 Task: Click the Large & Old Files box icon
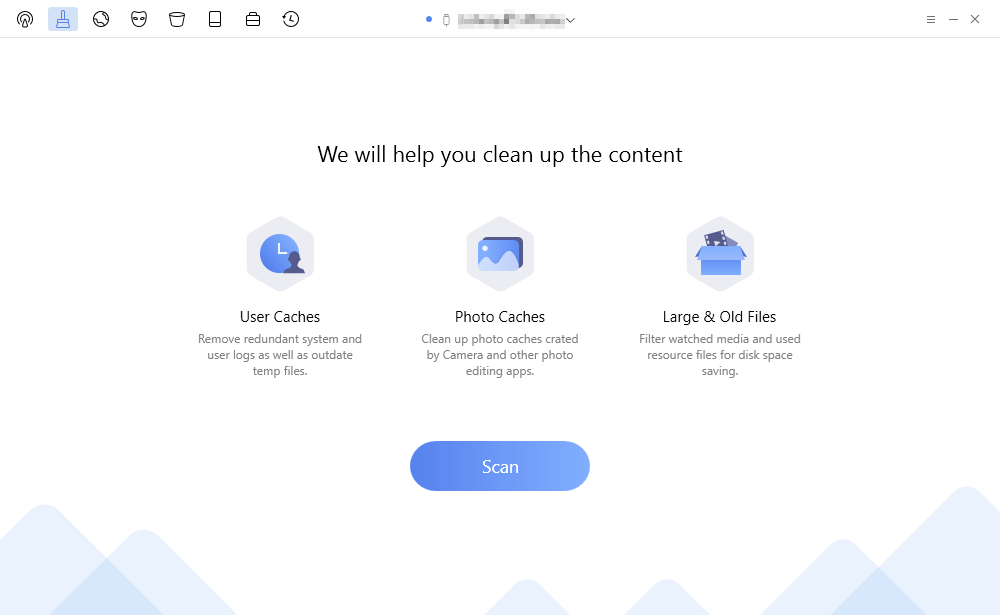(720, 254)
